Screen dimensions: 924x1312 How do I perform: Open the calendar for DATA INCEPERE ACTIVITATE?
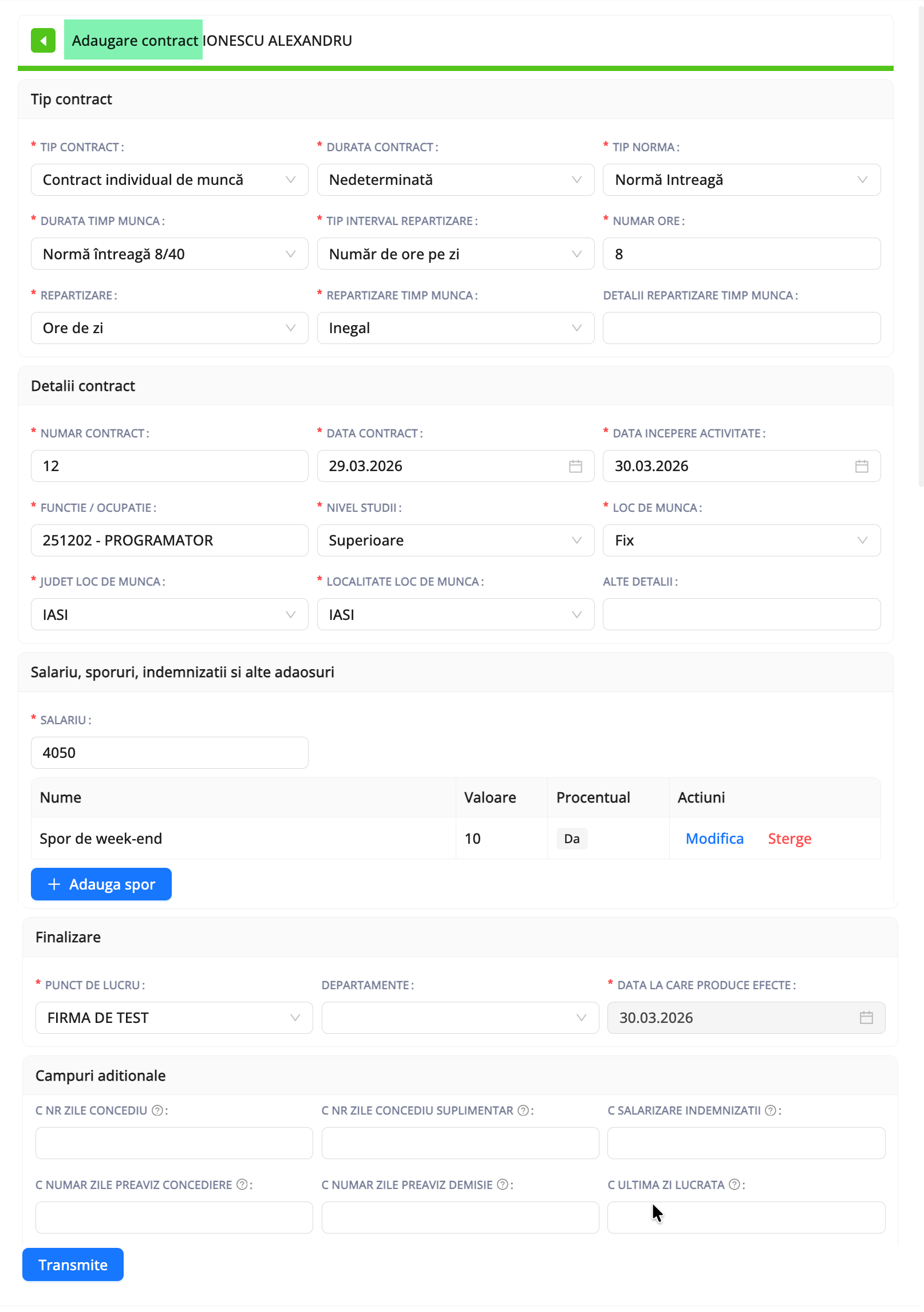point(862,466)
